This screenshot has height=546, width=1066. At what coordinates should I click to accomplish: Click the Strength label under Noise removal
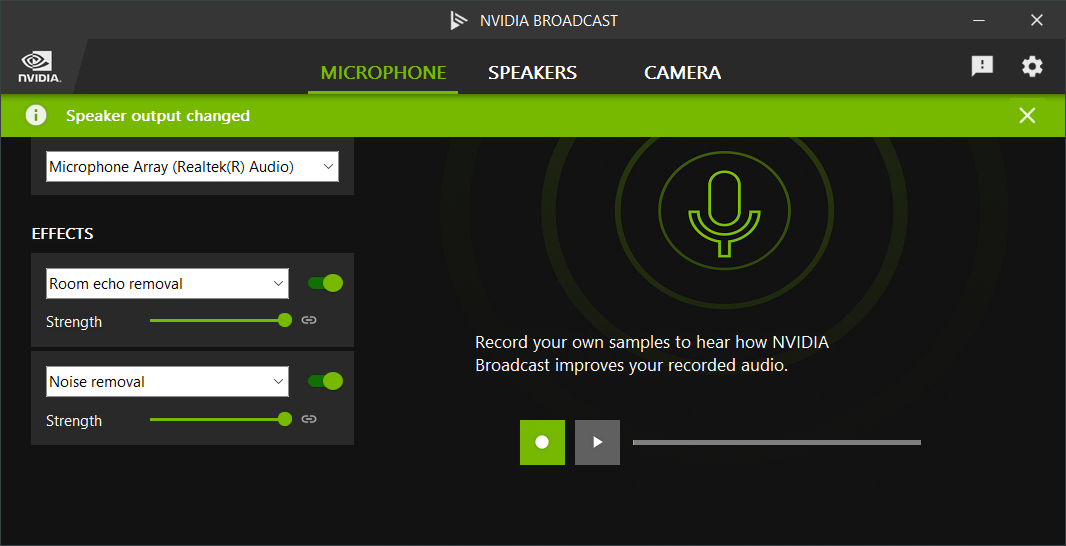coord(74,421)
